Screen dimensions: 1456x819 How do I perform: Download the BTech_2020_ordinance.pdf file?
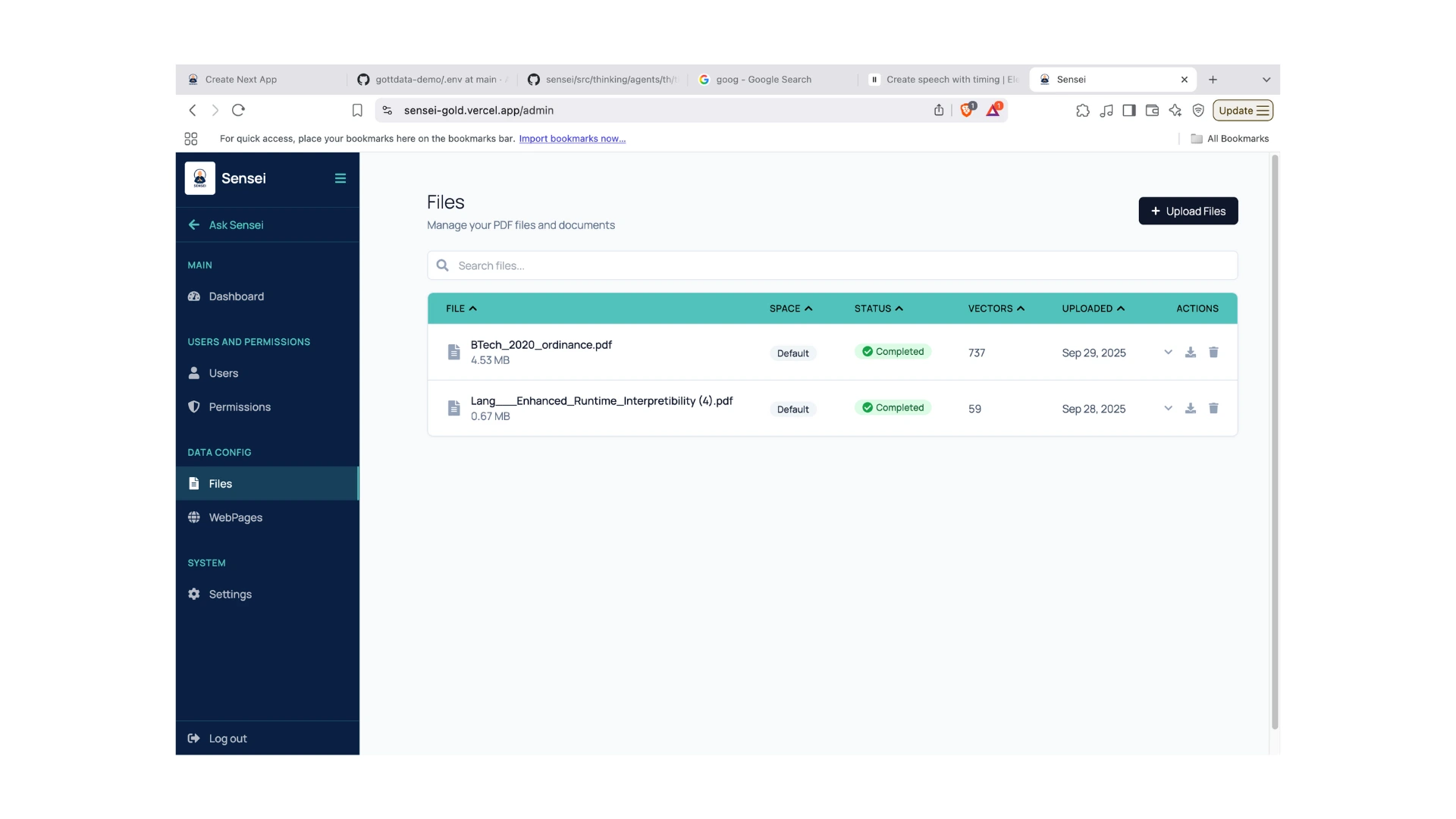pos(1191,352)
